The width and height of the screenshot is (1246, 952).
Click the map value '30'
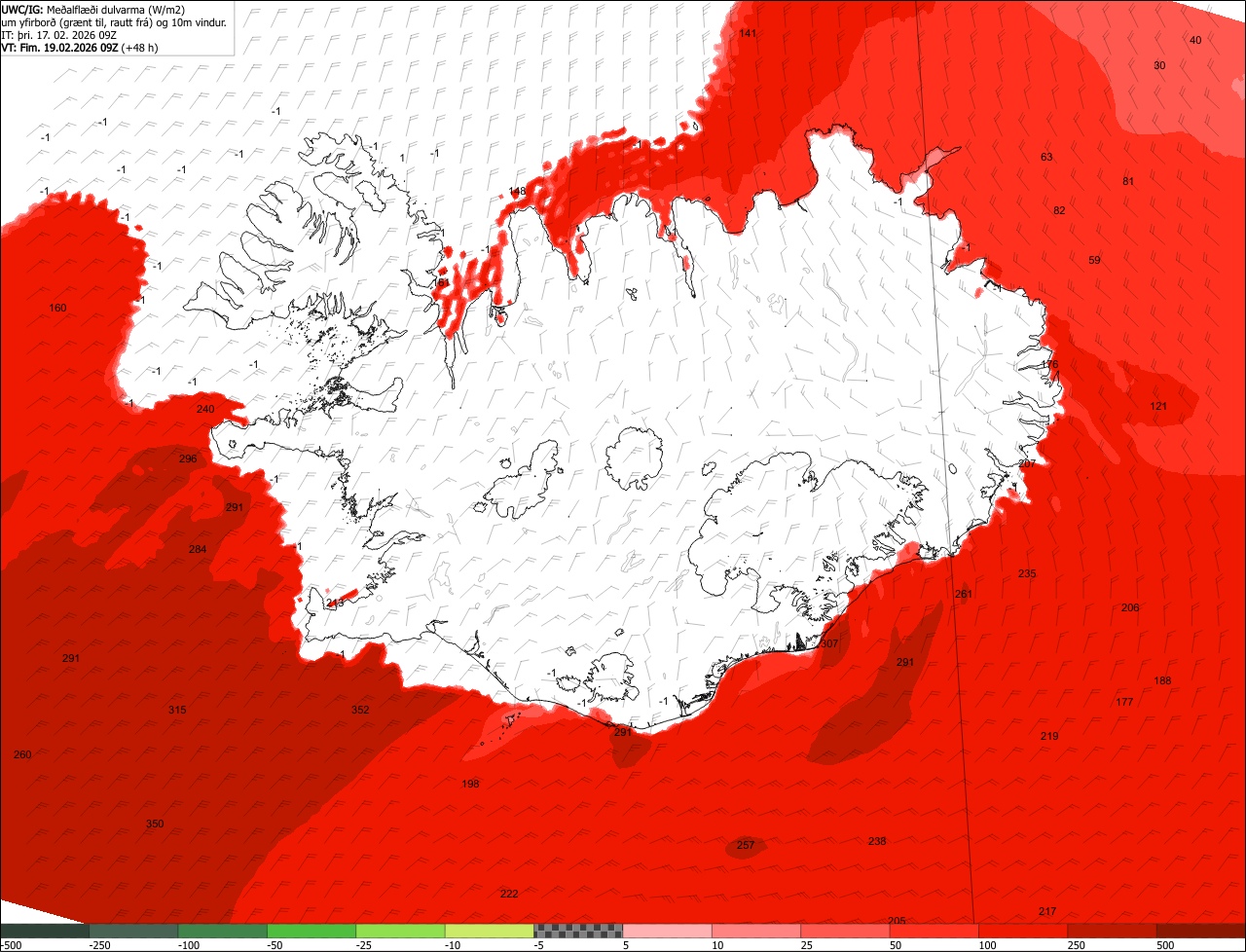[x=1159, y=65]
